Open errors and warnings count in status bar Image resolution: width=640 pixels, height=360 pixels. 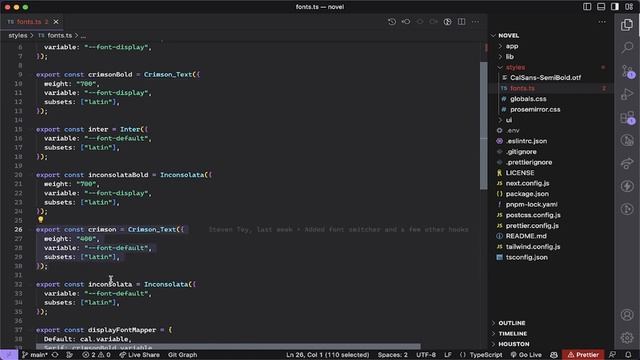96,355
